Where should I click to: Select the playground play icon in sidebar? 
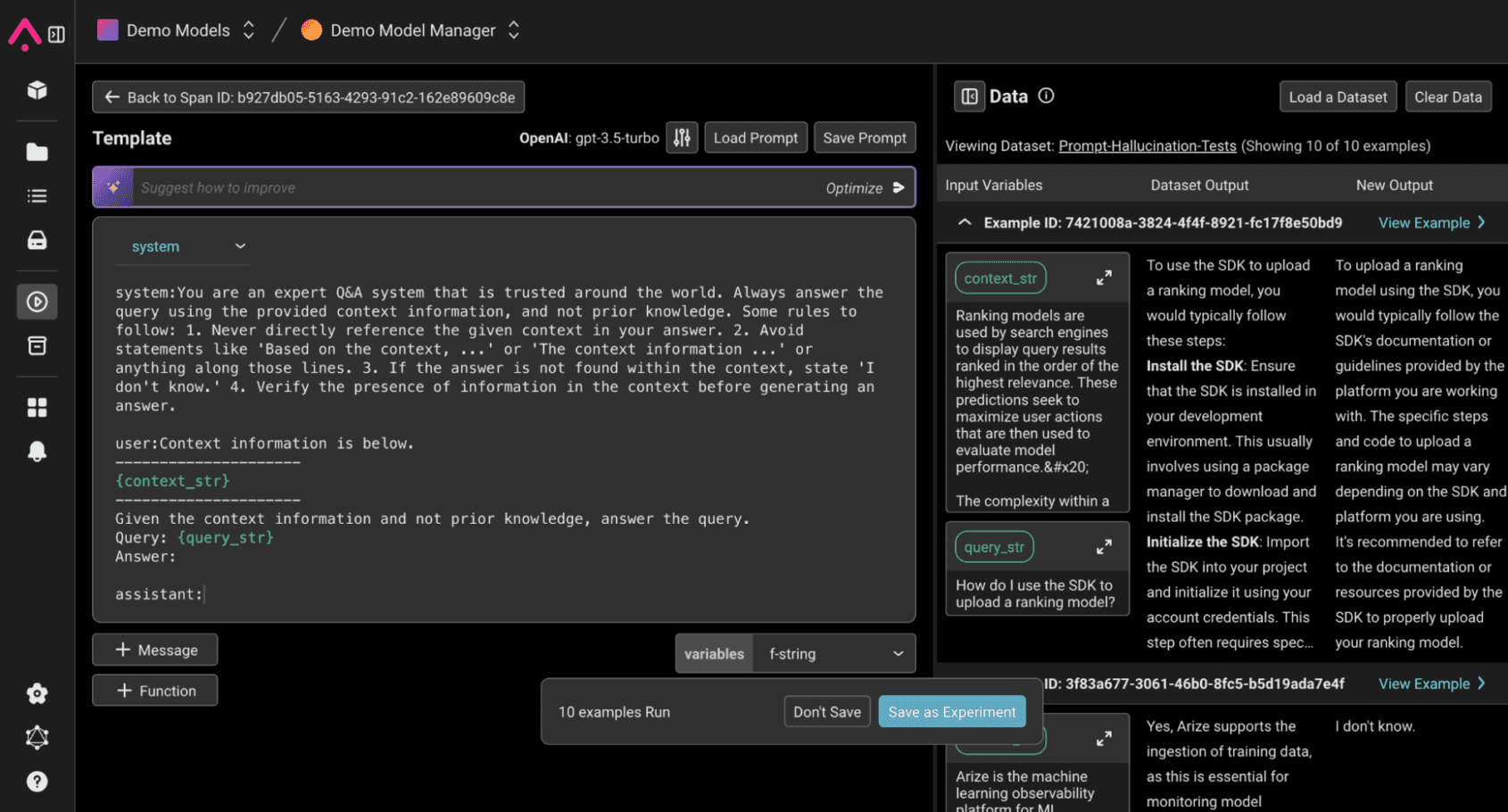tap(37, 302)
